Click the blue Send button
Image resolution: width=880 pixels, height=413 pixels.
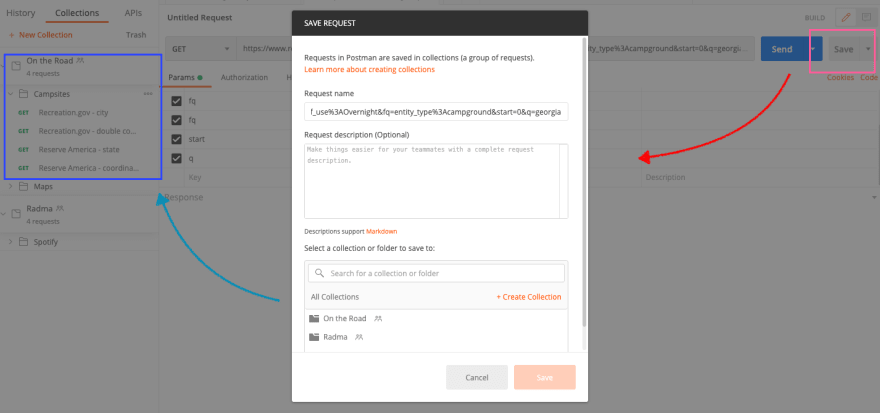[x=782, y=49]
